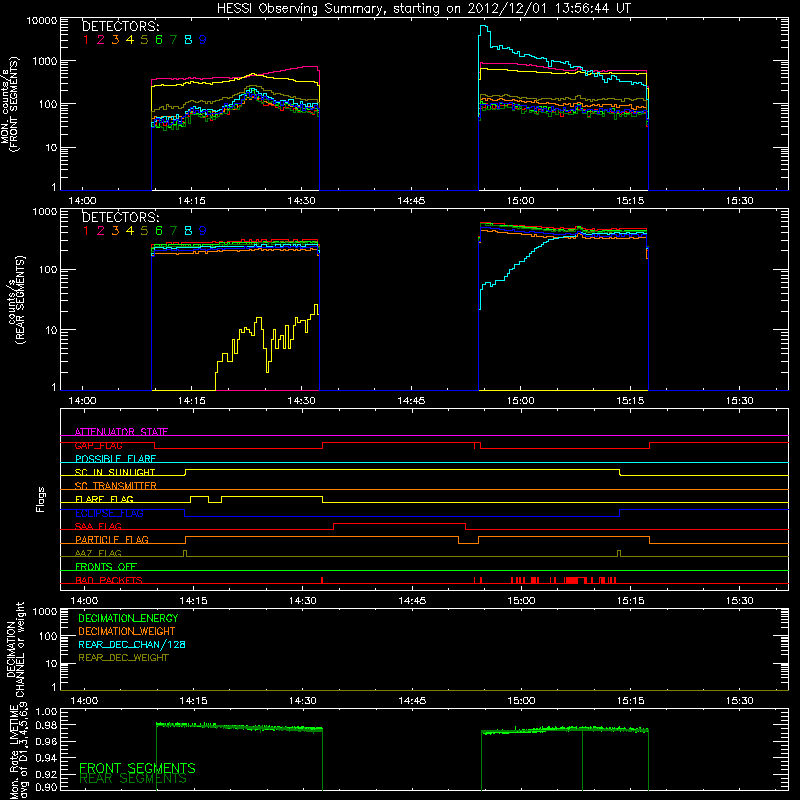The image size is (800, 800).
Task: Select the DETECTORS: label in the rear segments plot
Action: click(120, 217)
